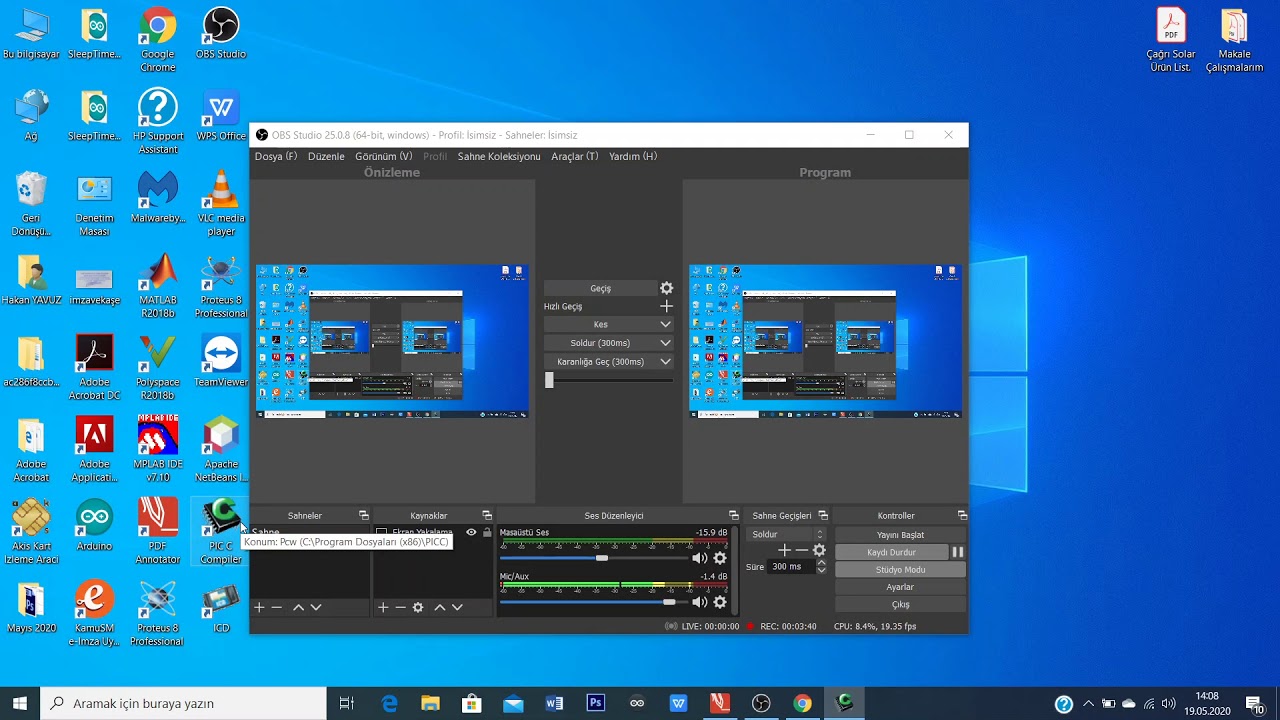Move source up in Kaynaklar panel
The width and height of the screenshot is (1280, 720).
pyautogui.click(x=439, y=607)
